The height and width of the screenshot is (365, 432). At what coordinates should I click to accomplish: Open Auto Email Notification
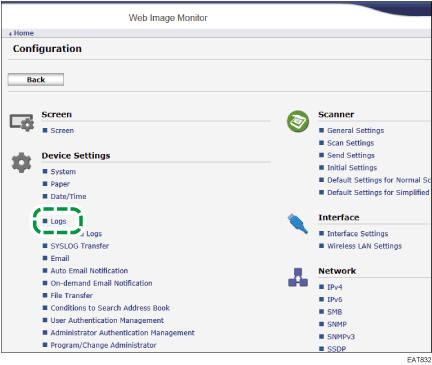(x=89, y=271)
